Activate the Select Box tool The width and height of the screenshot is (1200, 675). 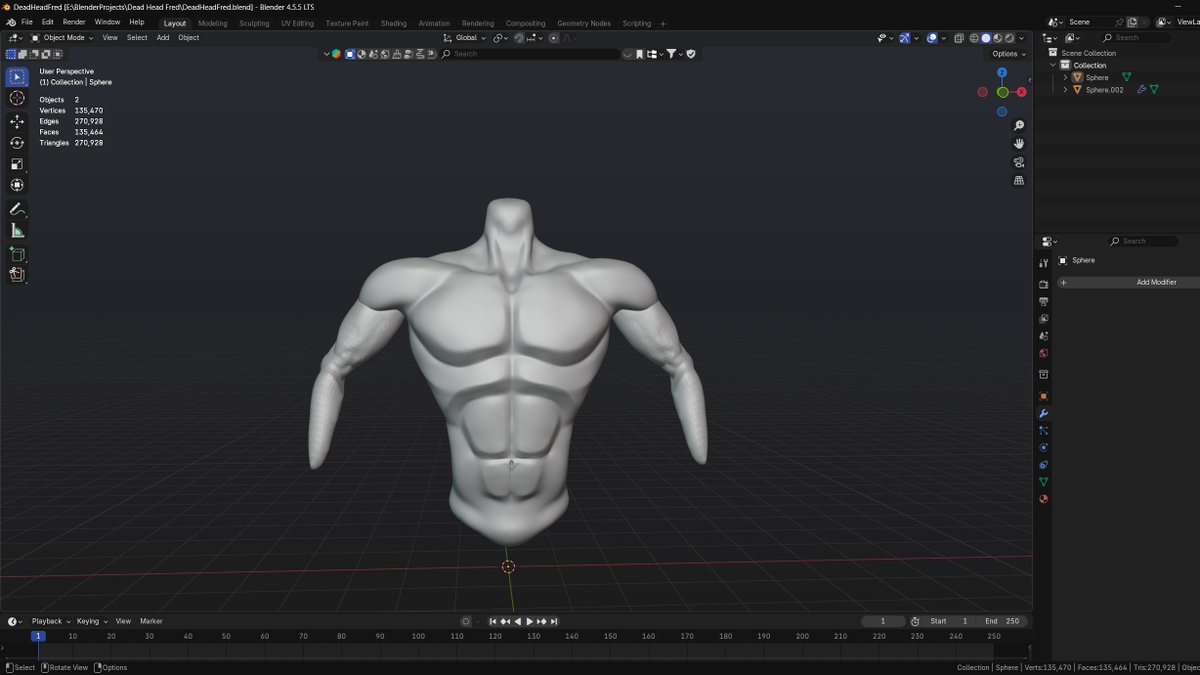tap(17, 77)
